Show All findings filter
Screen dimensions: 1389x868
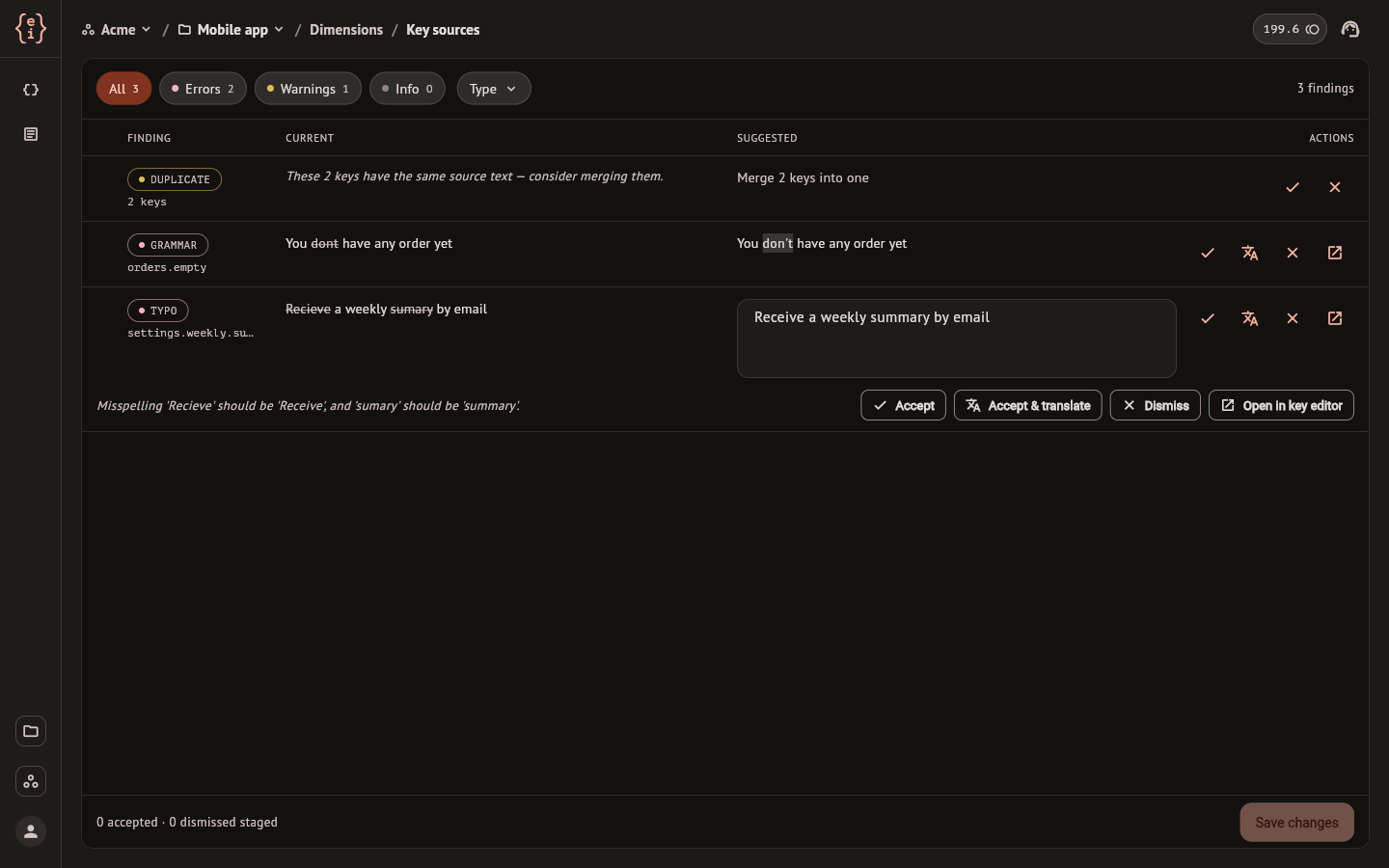[x=123, y=89]
